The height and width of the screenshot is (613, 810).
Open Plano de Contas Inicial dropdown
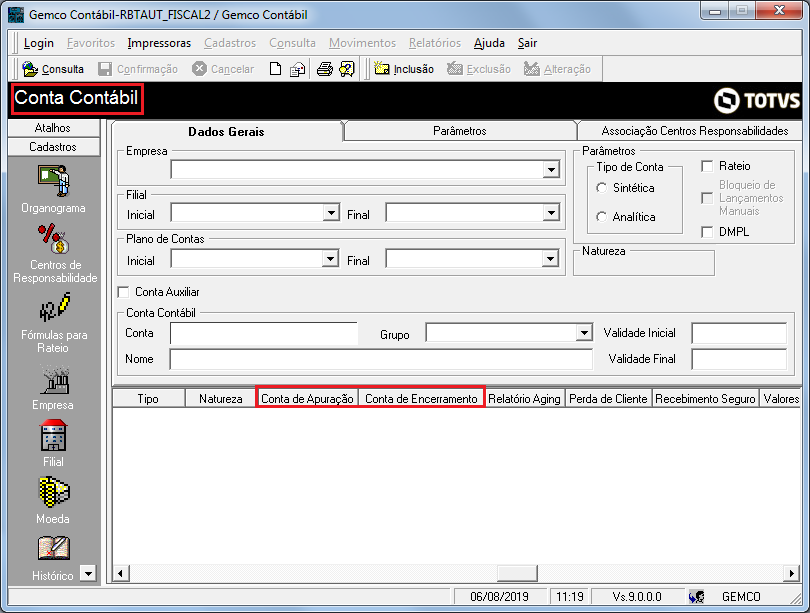click(331, 258)
